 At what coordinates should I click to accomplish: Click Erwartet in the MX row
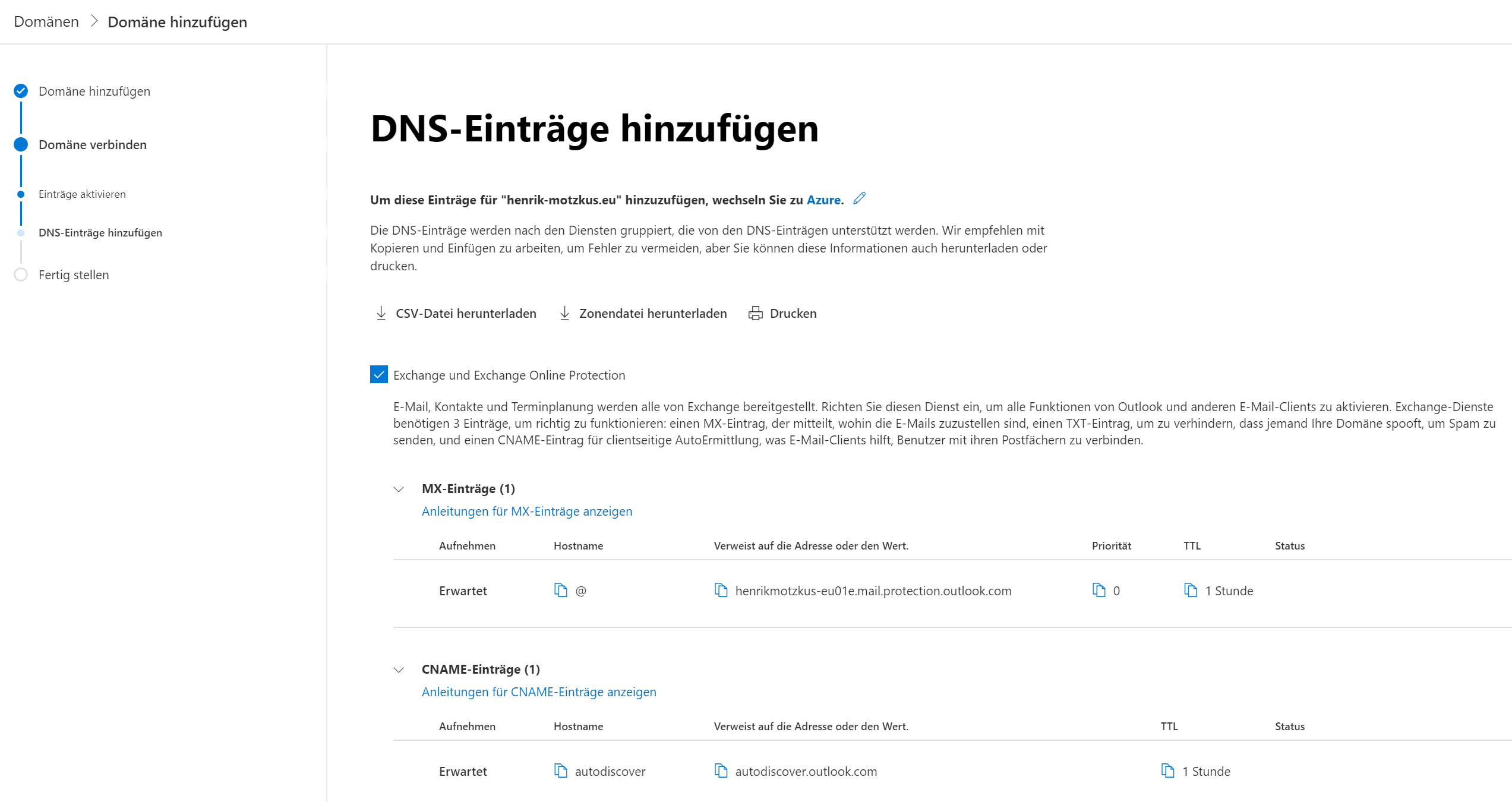[463, 591]
